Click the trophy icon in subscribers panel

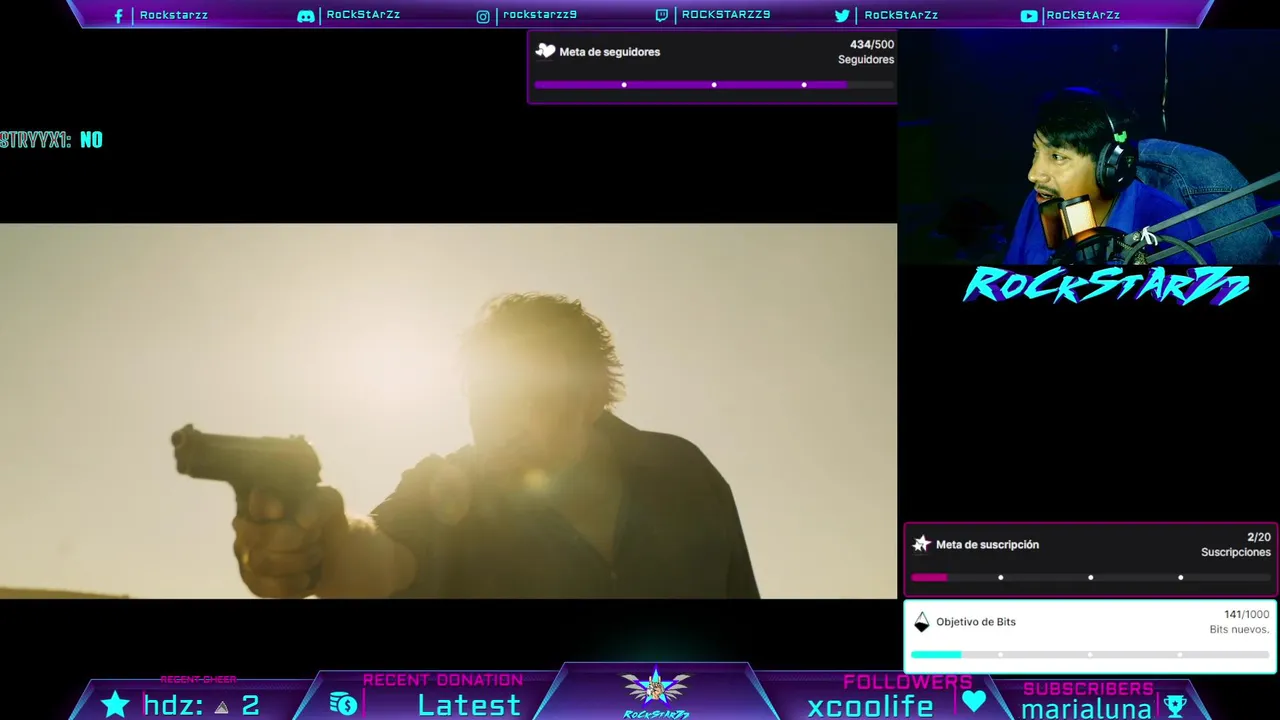tap(1176, 706)
